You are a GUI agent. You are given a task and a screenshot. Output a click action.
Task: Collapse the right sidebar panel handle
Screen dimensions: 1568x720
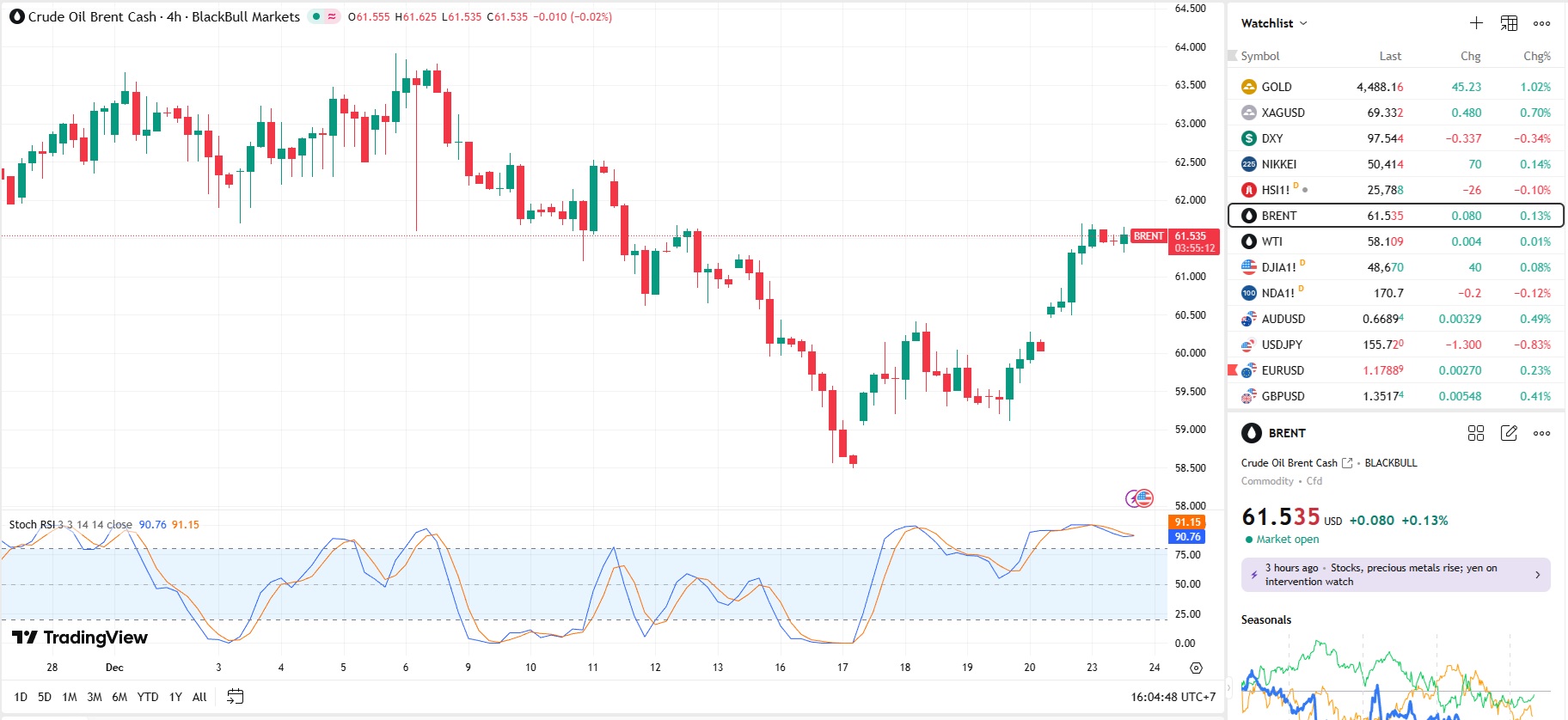tap(1228, 686)
